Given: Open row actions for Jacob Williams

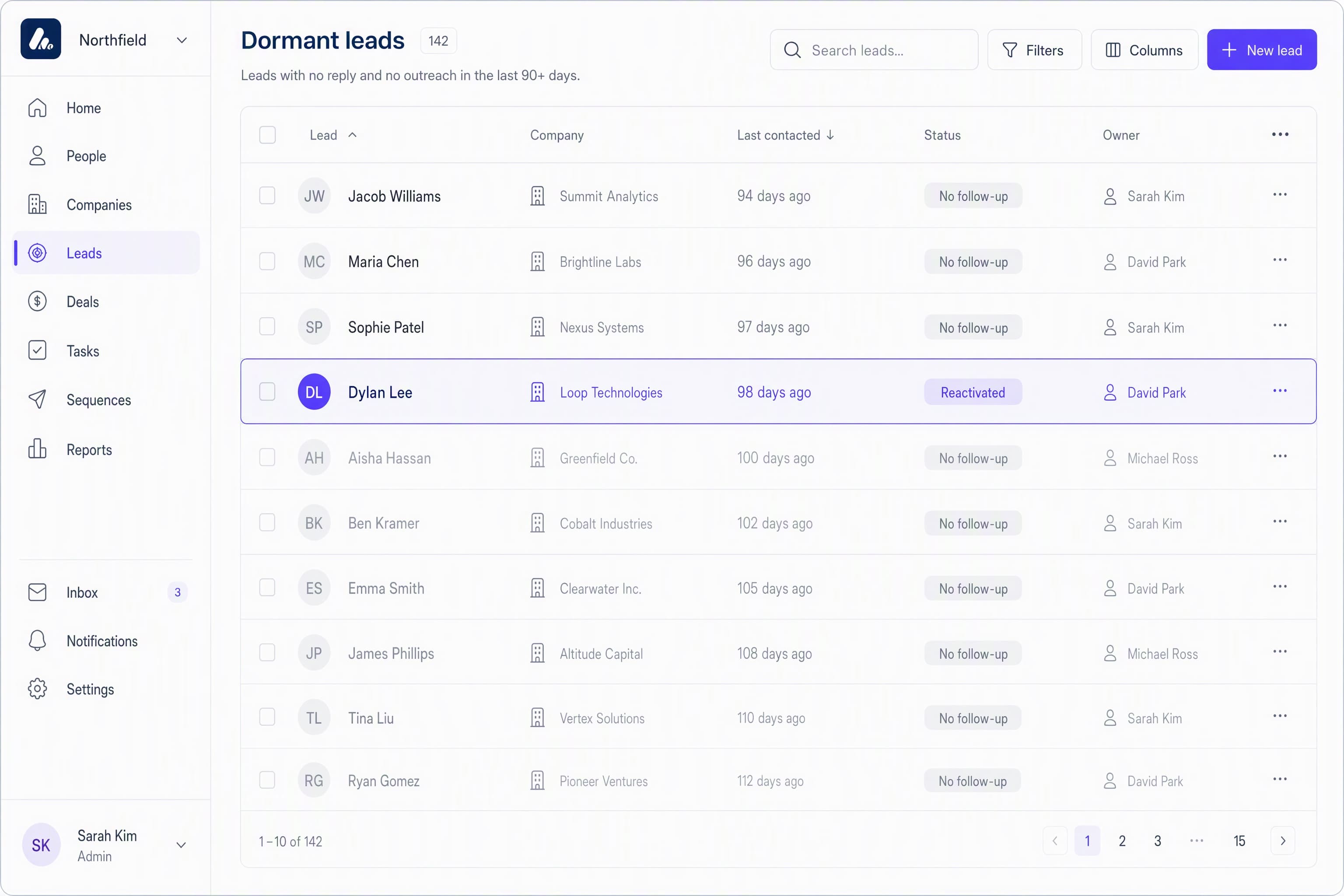Looking at the screenshot, I should 1279,196.
